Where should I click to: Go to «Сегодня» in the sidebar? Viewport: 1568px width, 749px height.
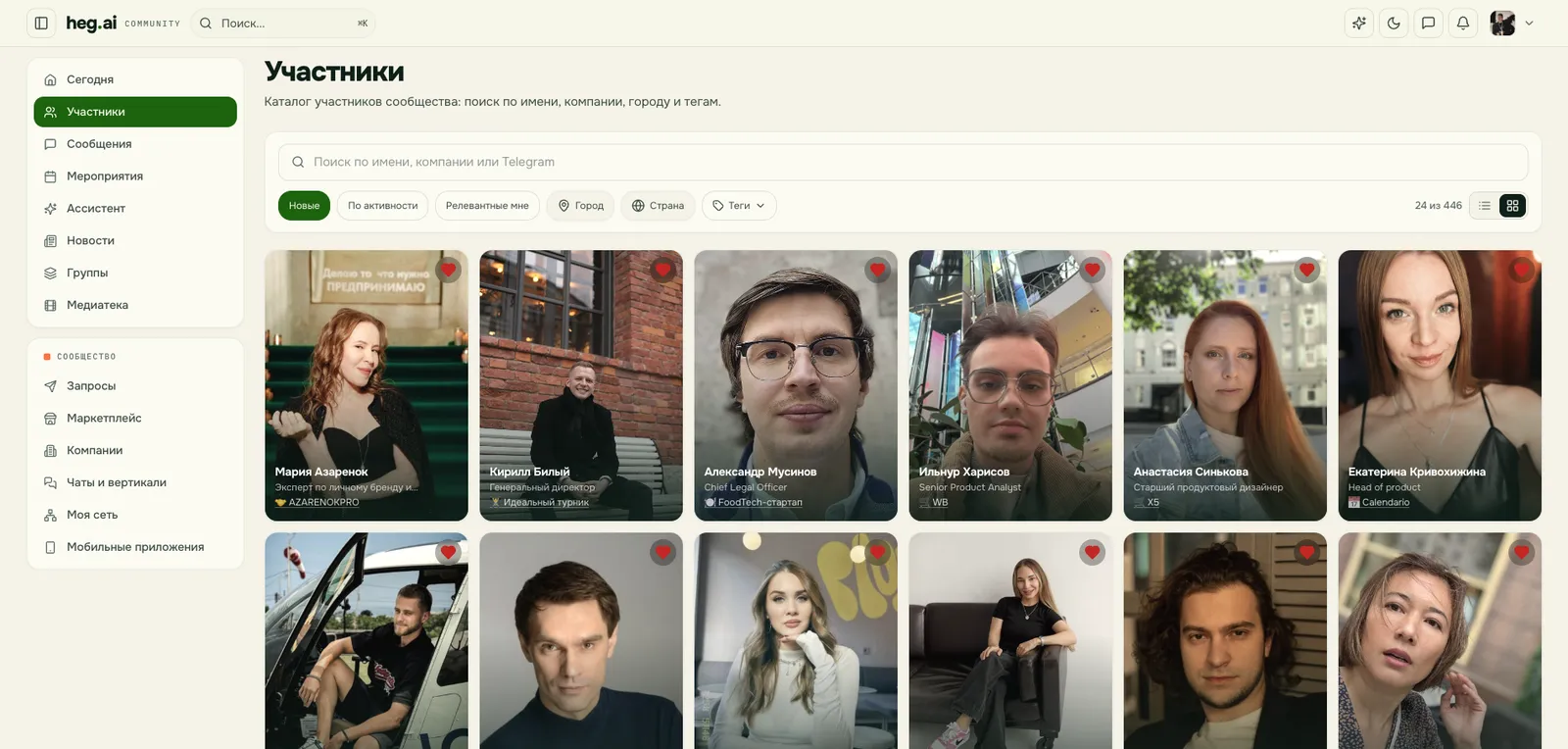(x=135, y=79)
